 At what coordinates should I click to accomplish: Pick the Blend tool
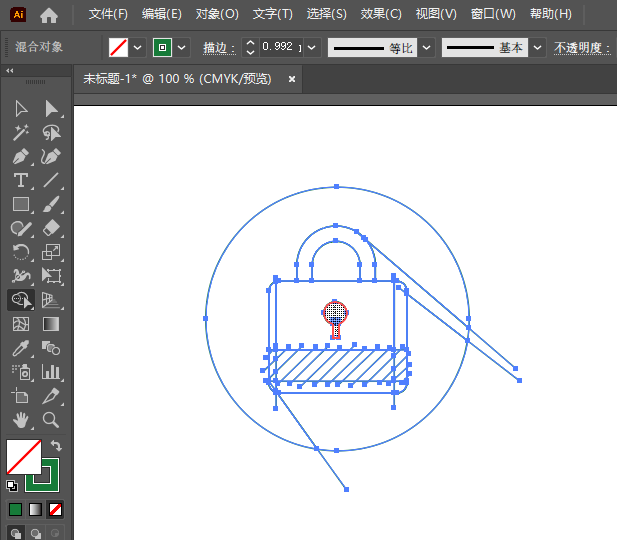pyautogui.click(x=51, y=348)
